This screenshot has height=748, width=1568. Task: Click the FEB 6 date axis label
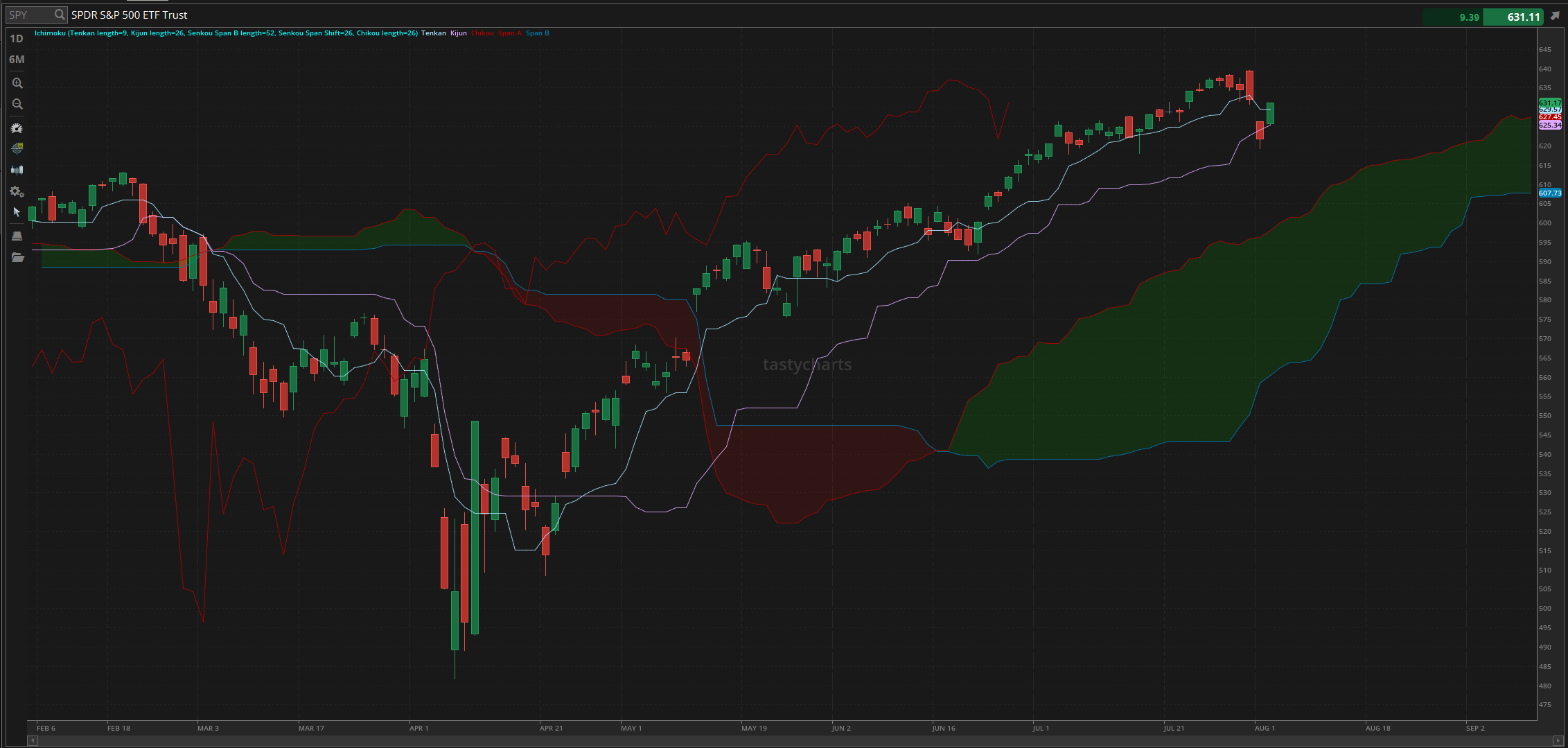point(46,728)
